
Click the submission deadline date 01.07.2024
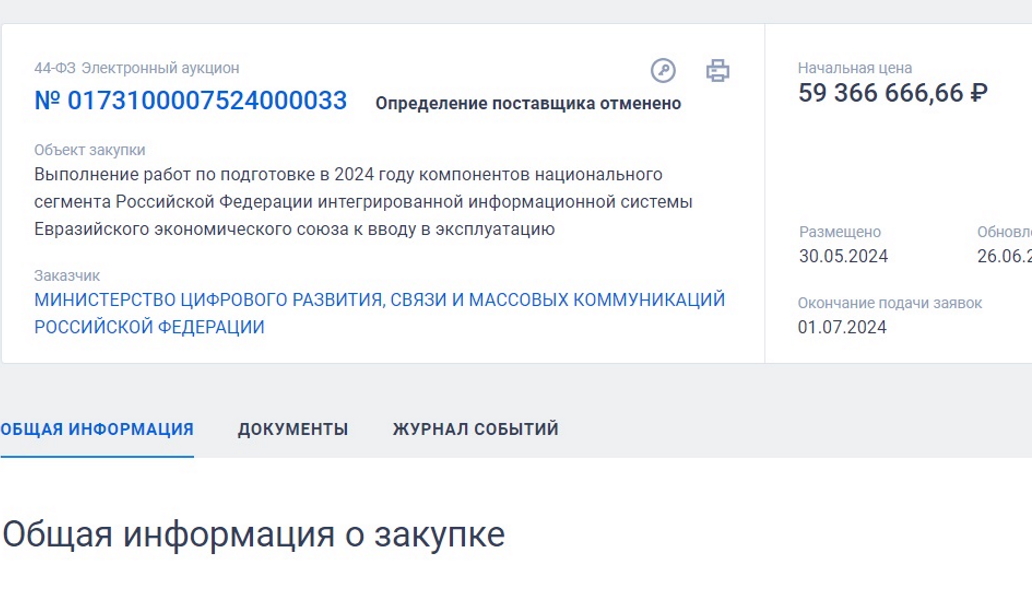[x=842, y=327]
